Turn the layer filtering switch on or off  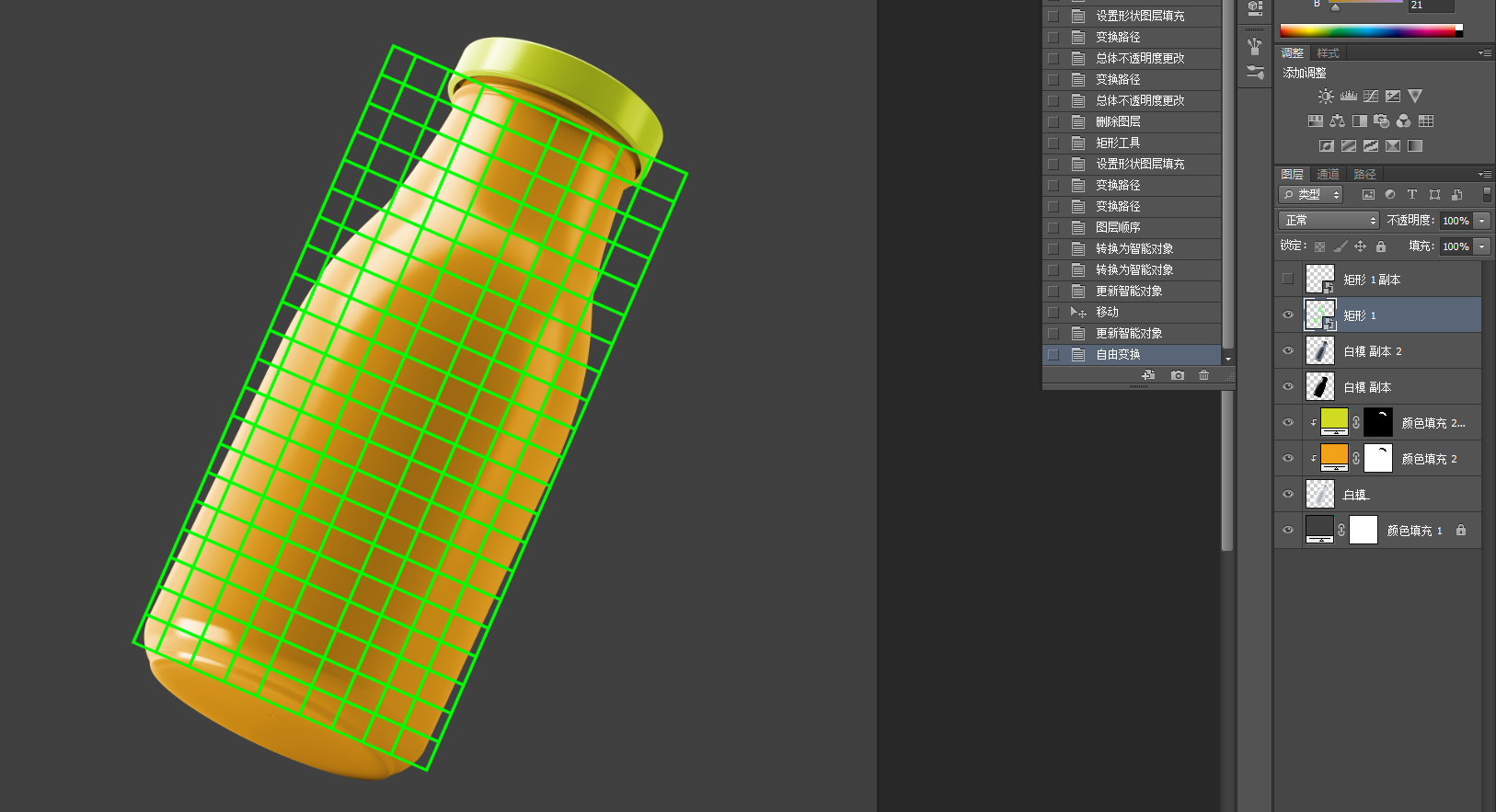pos(1487,195)
